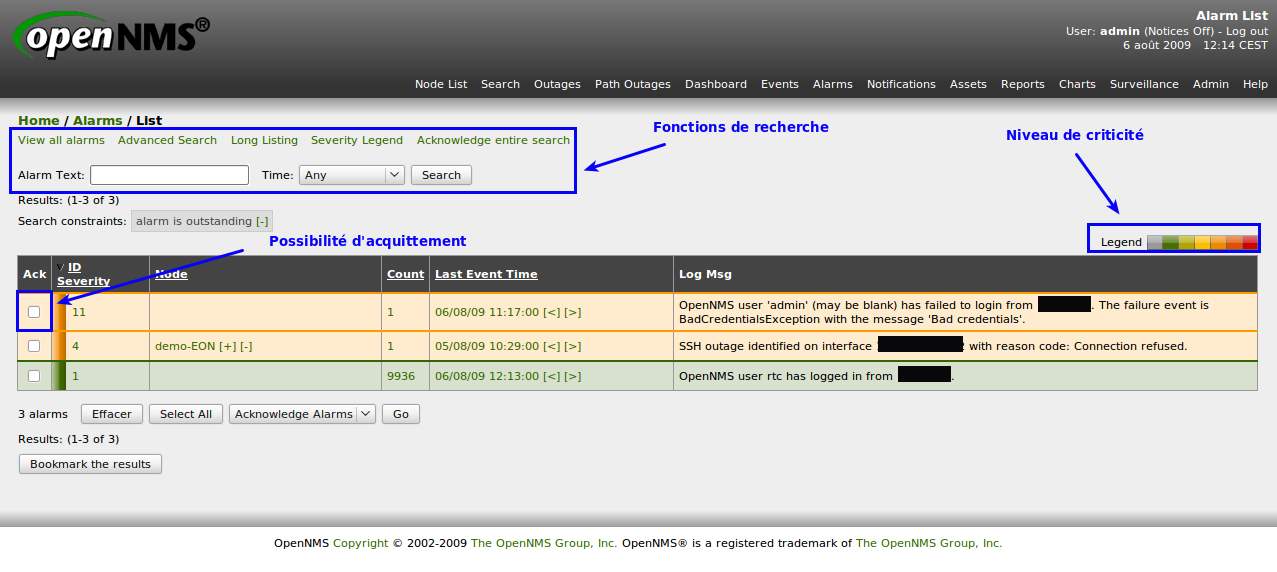Click [>] time filter for alarm 4
Screen dimensions: 1277x572
572,346
